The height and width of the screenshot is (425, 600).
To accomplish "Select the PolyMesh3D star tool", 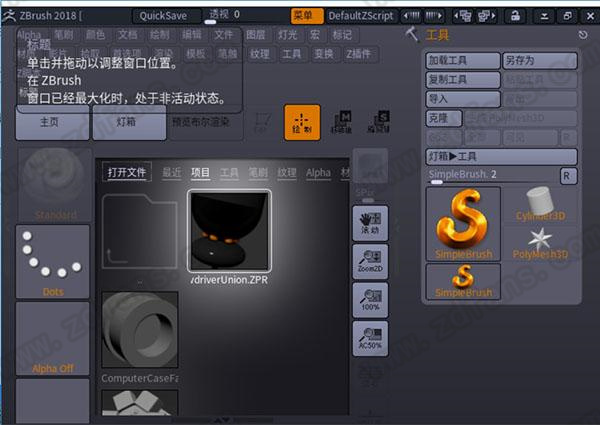I will tap(540, 243).
